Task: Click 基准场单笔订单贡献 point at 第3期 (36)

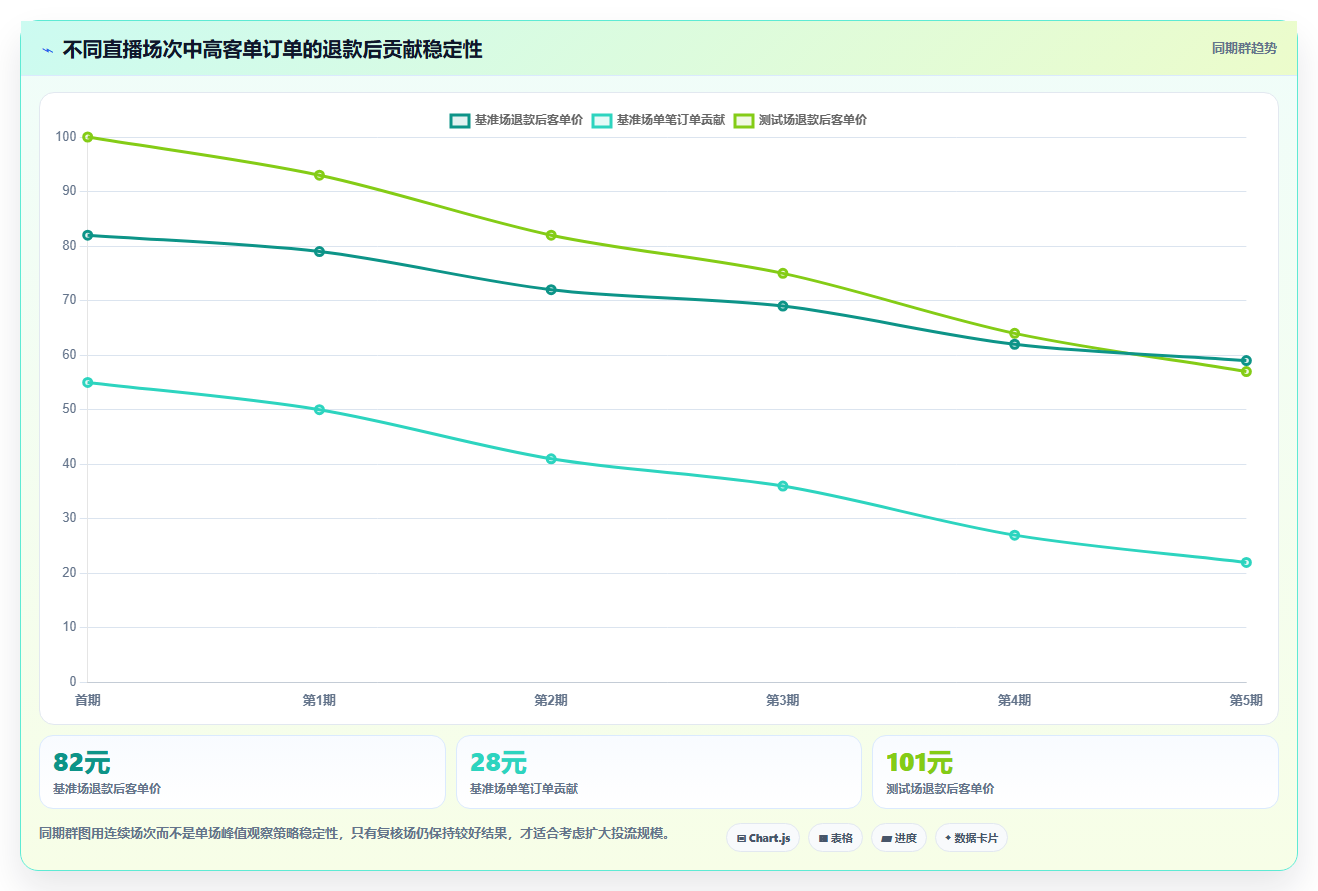Action: tap(783, 486)
